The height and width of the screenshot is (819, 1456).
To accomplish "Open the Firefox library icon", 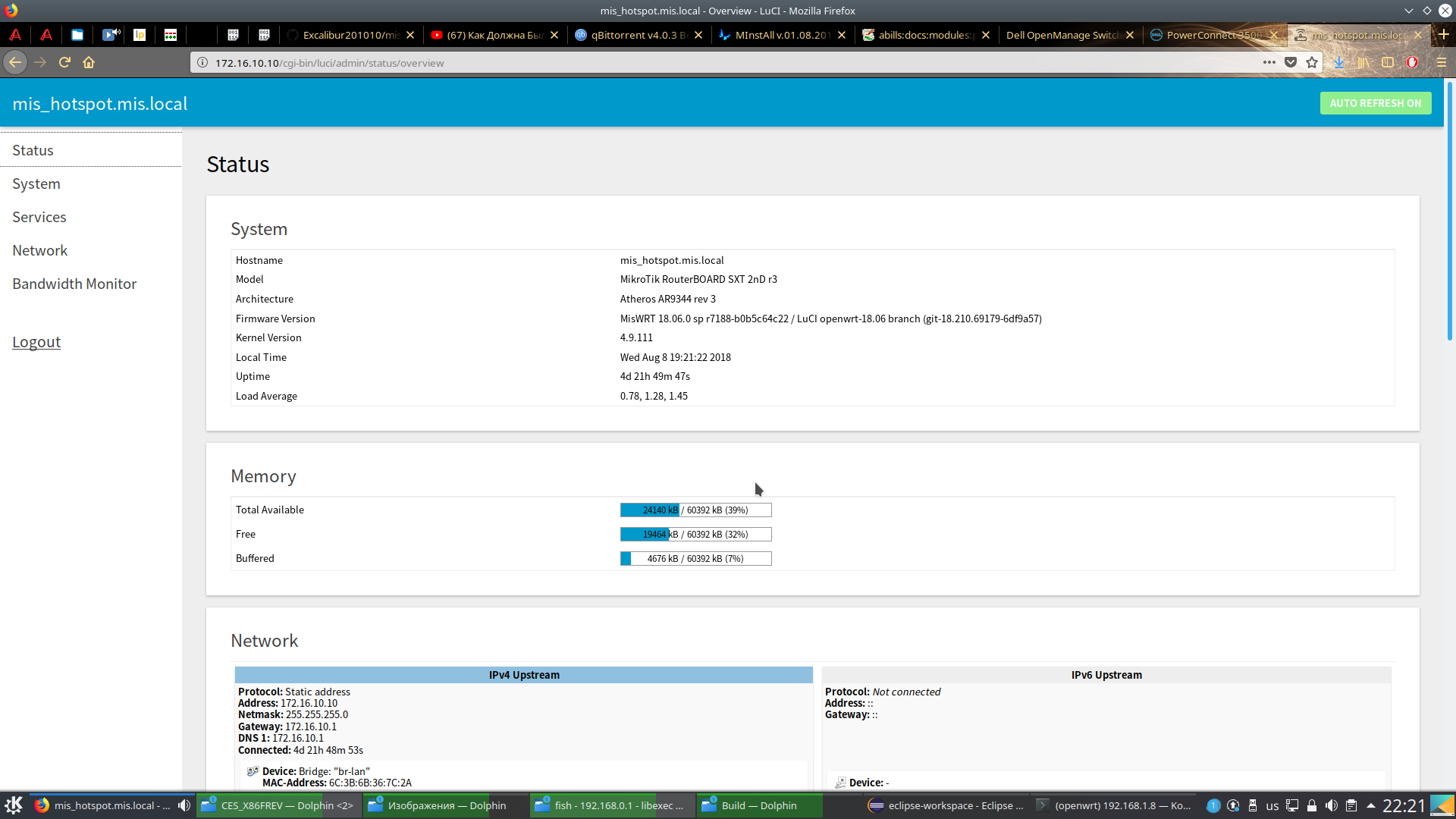I will coord(1363,63).
